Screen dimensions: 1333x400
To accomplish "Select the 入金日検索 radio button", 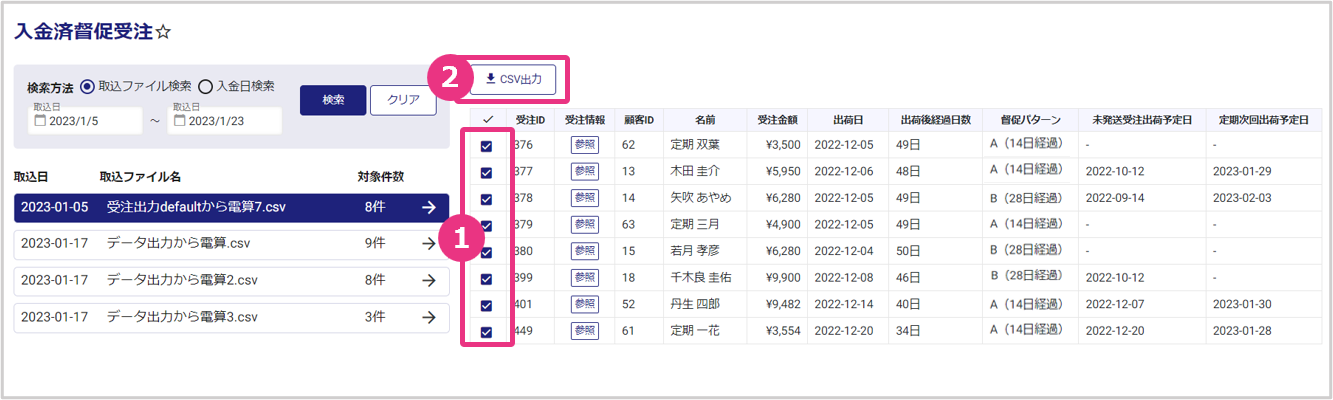I will coord(206,86).
